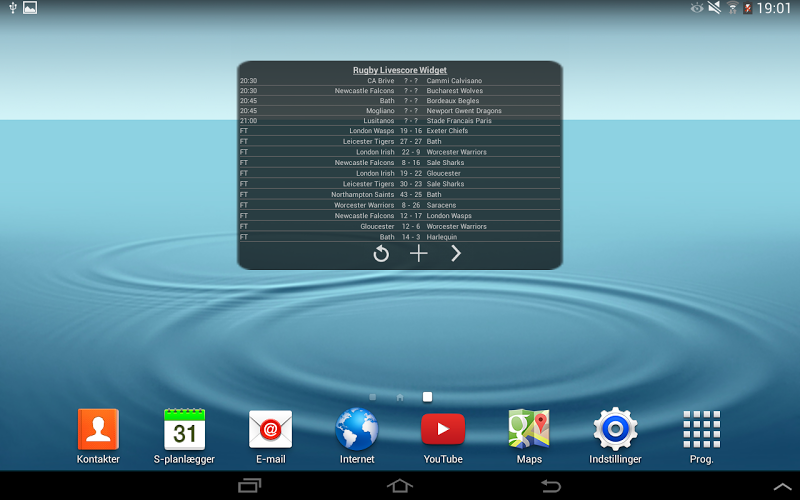Tap the plus icon in rugby widget
The image size is (800, 500).
point(418,254)
